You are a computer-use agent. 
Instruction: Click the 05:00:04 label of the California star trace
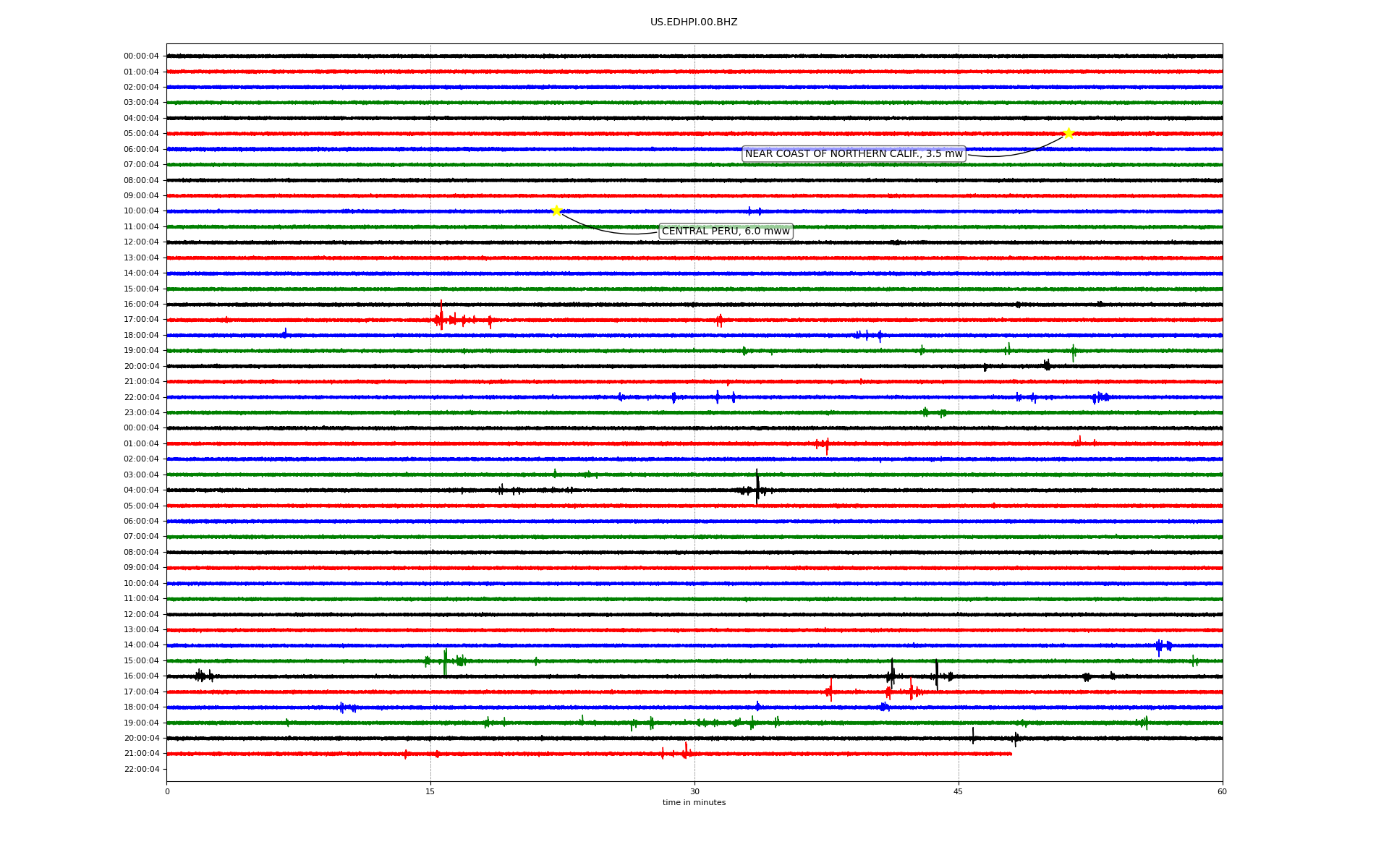[141, 134]
